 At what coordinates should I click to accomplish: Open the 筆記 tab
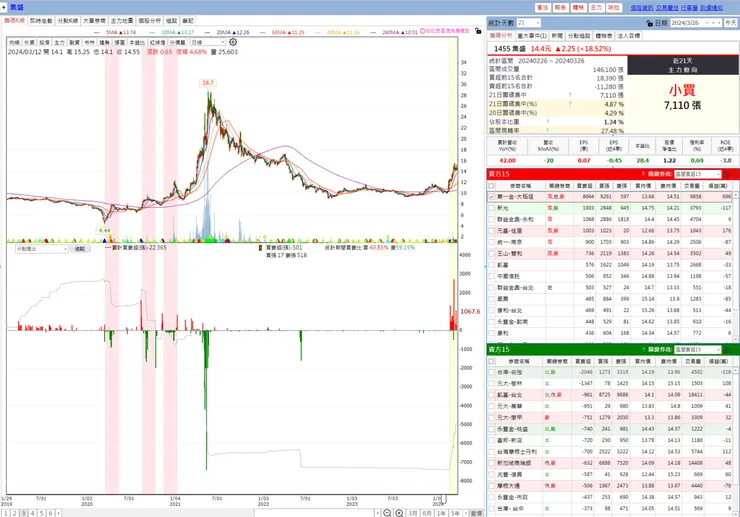188,21
